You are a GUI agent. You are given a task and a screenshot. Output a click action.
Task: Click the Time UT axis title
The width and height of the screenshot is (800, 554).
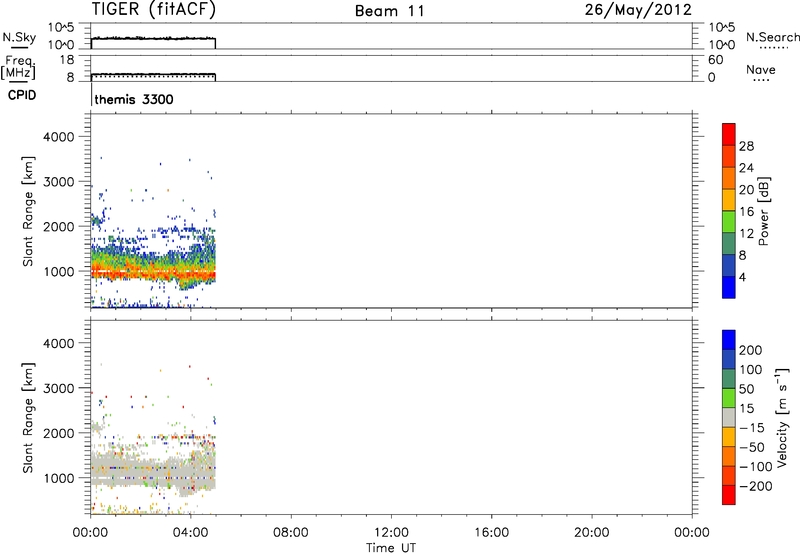391,548
